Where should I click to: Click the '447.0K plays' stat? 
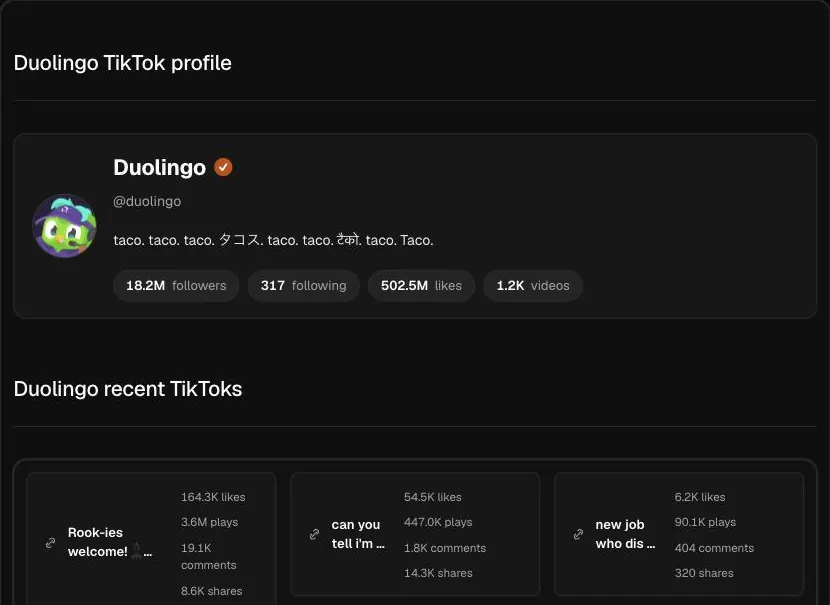(x=438, y=522)
